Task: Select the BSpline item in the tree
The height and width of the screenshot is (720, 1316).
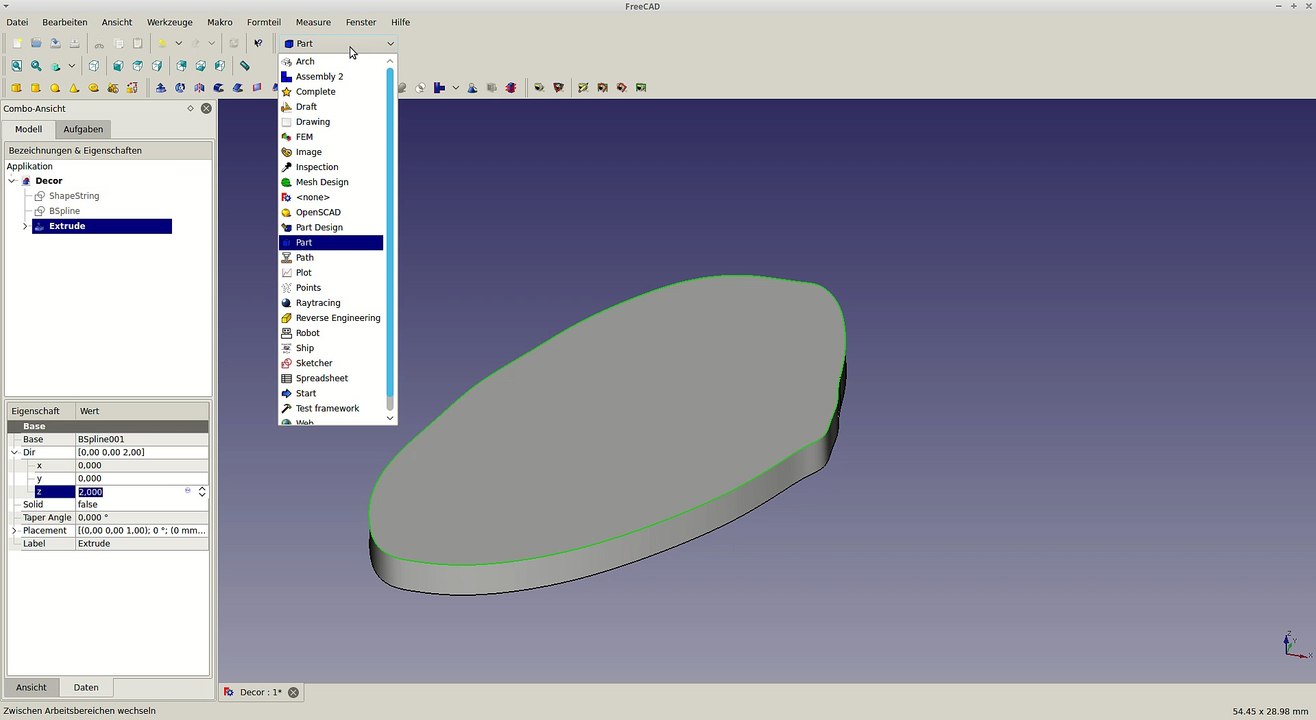Action: tap(64, 211)
